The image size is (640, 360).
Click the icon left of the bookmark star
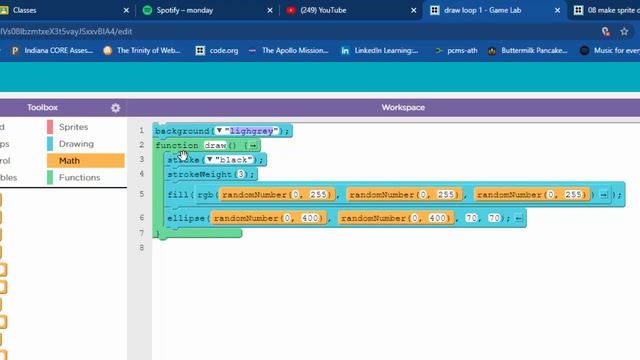click(x=606, y=31)
